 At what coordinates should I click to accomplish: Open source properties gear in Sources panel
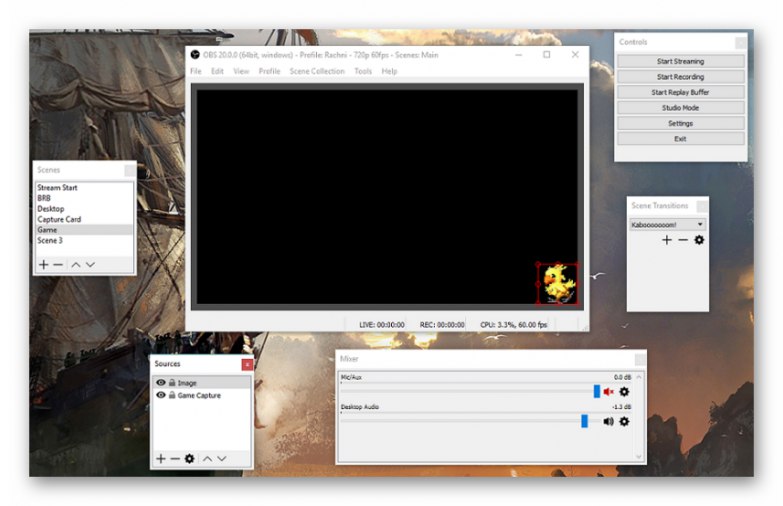point(189,459)
